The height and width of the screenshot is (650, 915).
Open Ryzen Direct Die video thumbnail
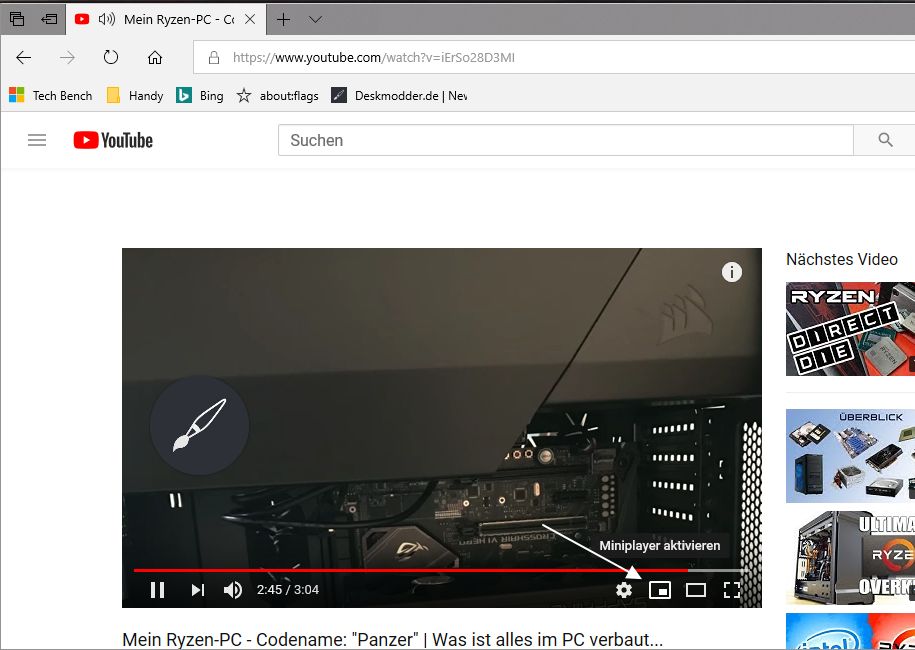(x=850, y=329)
